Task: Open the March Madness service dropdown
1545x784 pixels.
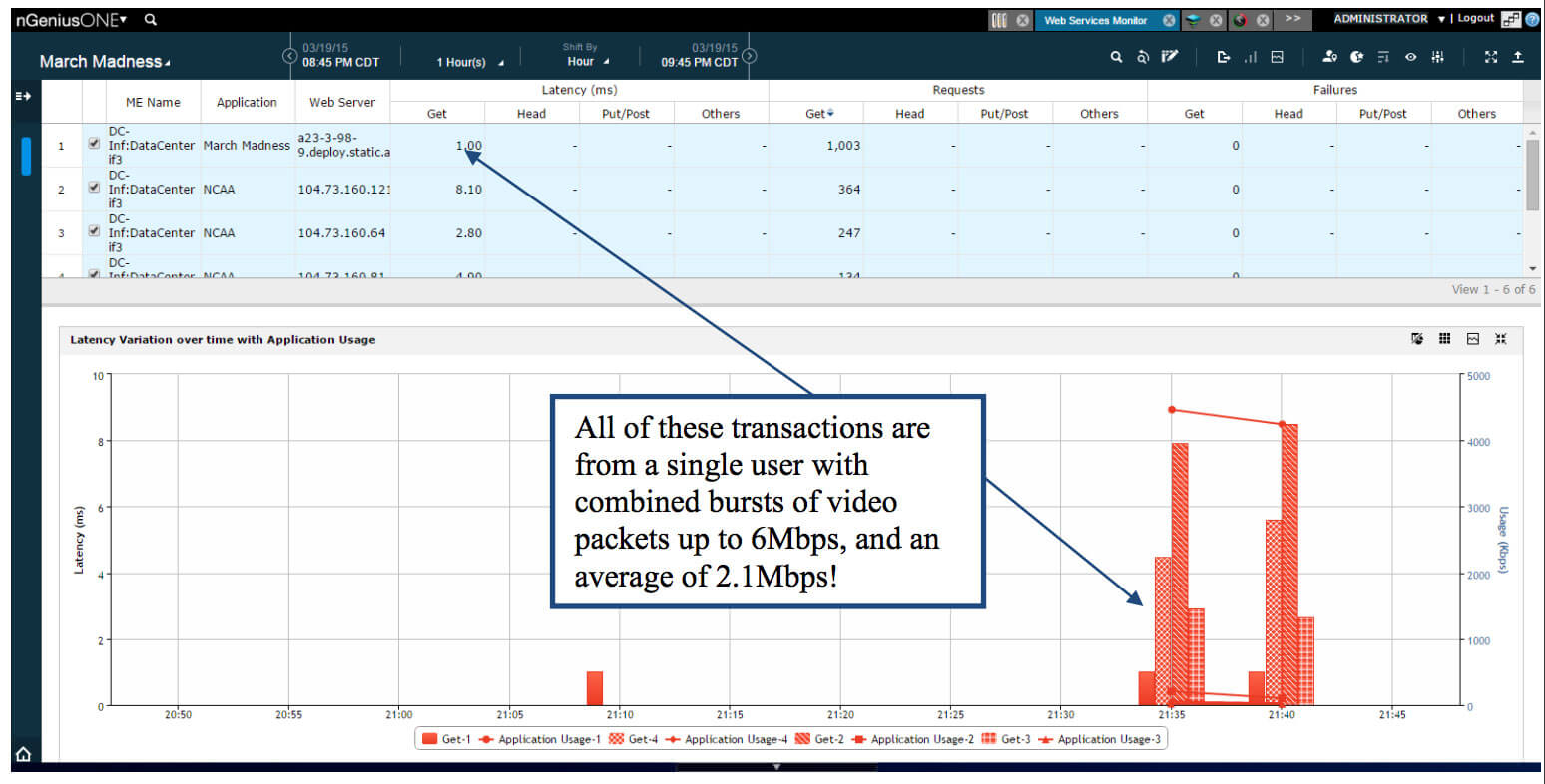Action: coord(105,61)
